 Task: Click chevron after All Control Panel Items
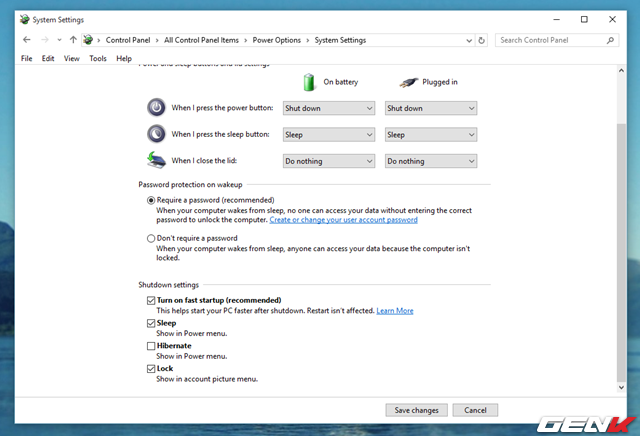pos(245,40)
